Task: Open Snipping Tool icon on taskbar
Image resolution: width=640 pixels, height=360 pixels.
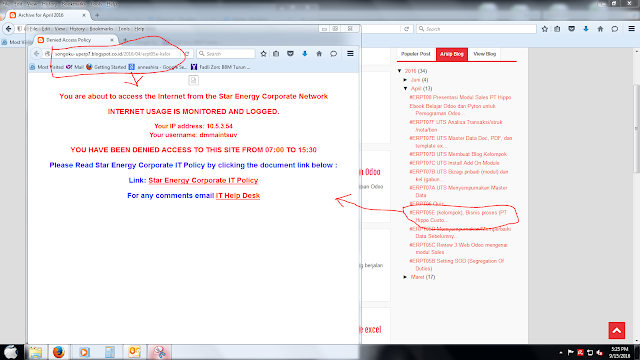Action: click(160, 352)
